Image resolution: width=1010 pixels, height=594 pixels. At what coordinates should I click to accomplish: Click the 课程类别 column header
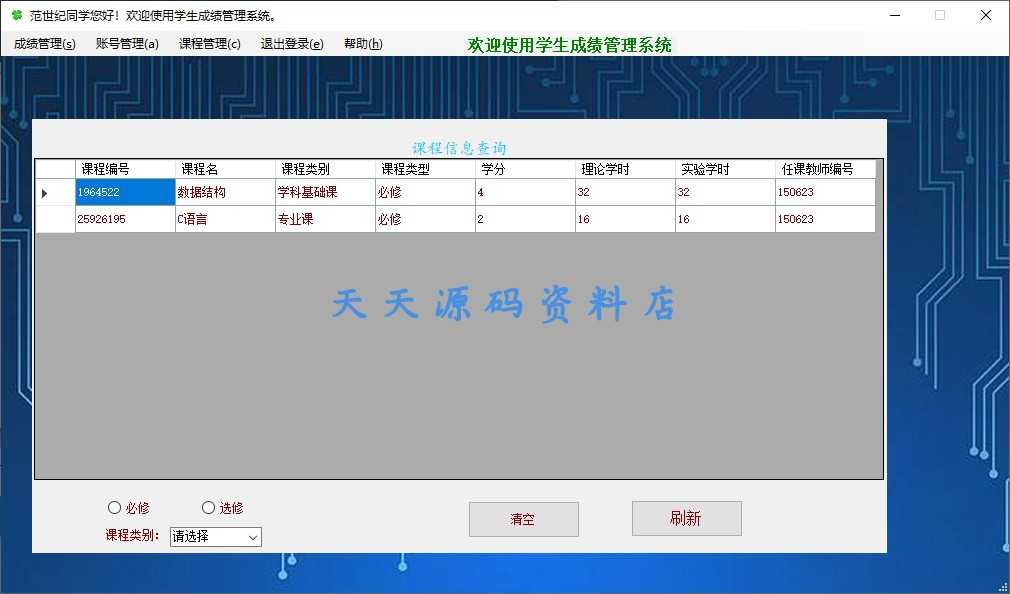[325, 169]
